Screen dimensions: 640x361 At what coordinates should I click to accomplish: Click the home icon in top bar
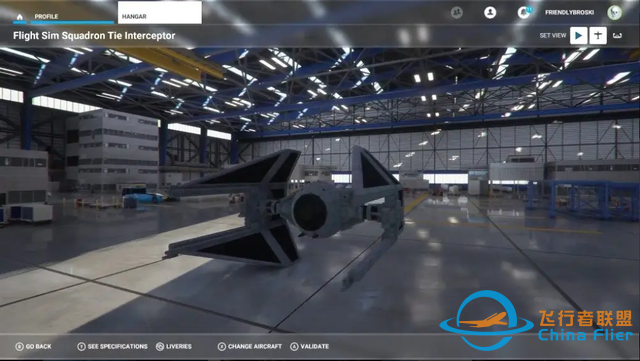pyautogui.click(x=19, y=17)
